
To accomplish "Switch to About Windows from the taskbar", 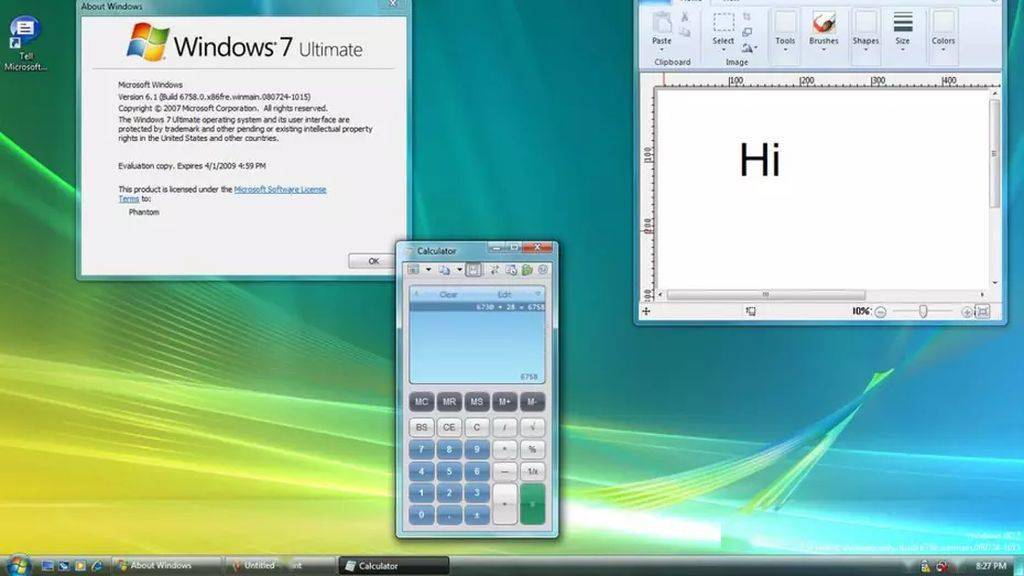I will click(x=166, y=566).
